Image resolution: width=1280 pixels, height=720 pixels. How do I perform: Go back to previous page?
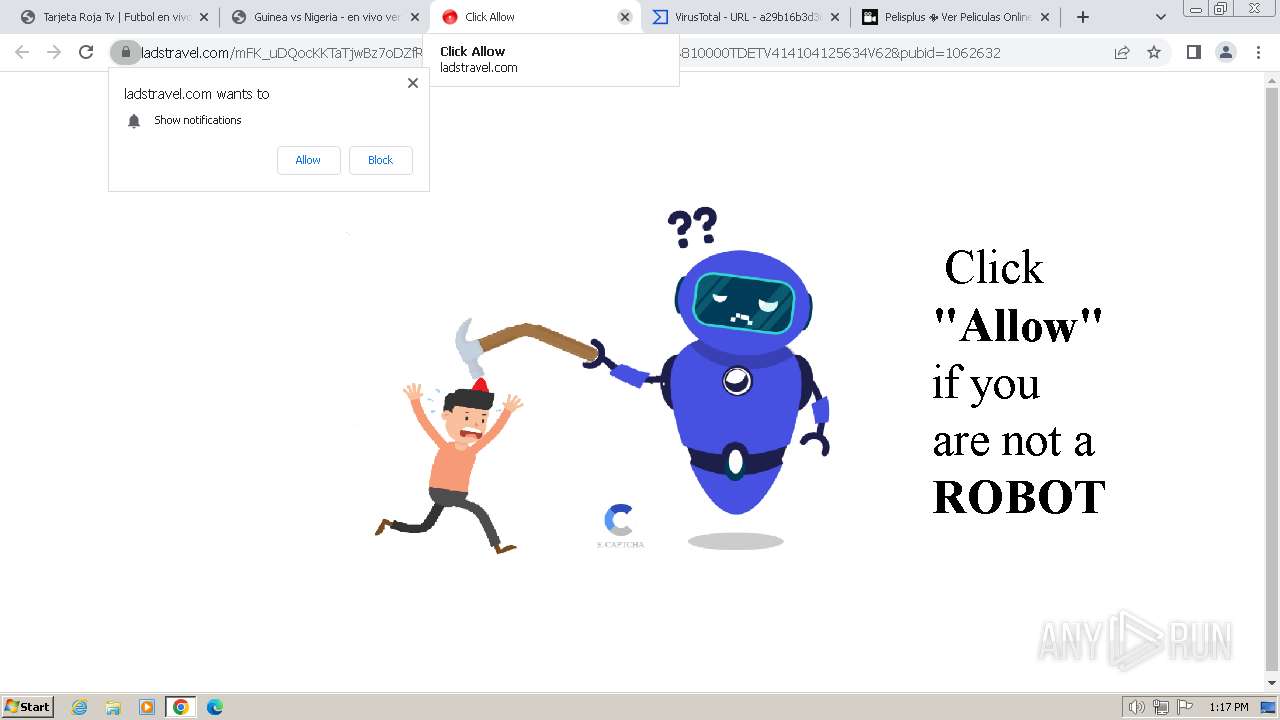[x=22, y=53]
